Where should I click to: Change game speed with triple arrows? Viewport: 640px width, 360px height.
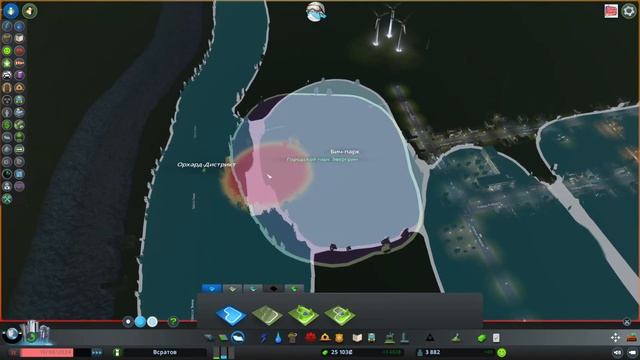click(x=97, y=352)
